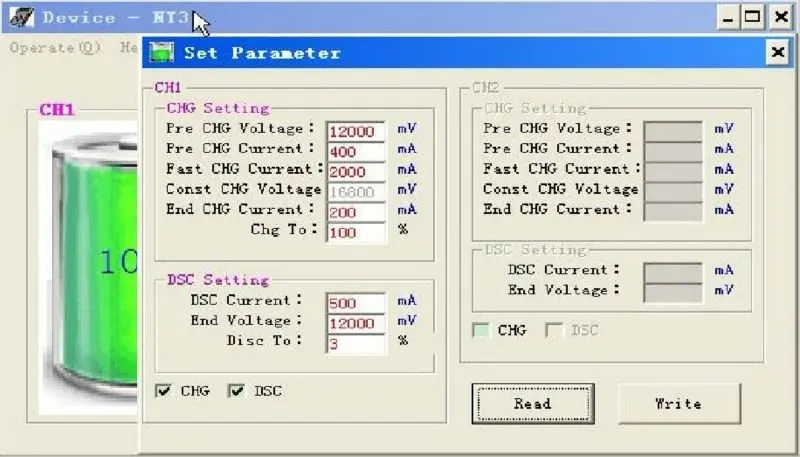This screenshot has width=800, height=457.
Task: Click the "Disc To :" label
Action: point(264,340)
